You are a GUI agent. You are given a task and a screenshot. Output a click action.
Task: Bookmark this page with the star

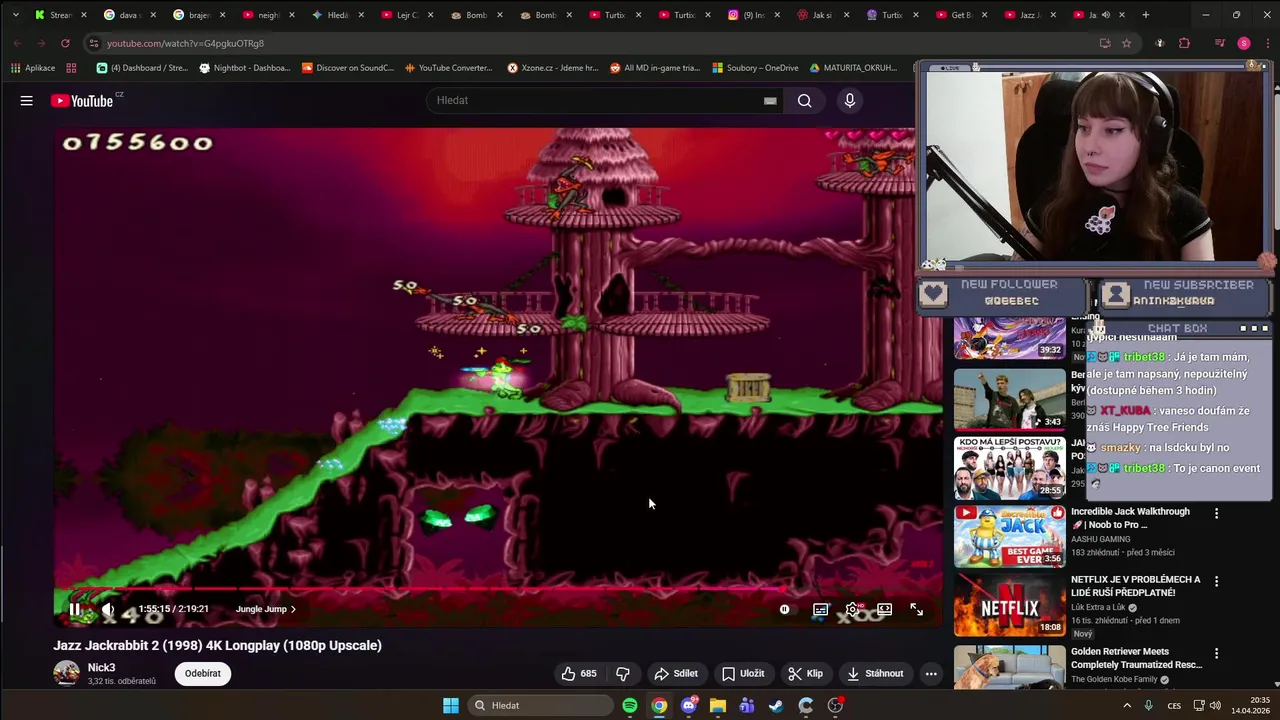click(x=1127, y=43)
